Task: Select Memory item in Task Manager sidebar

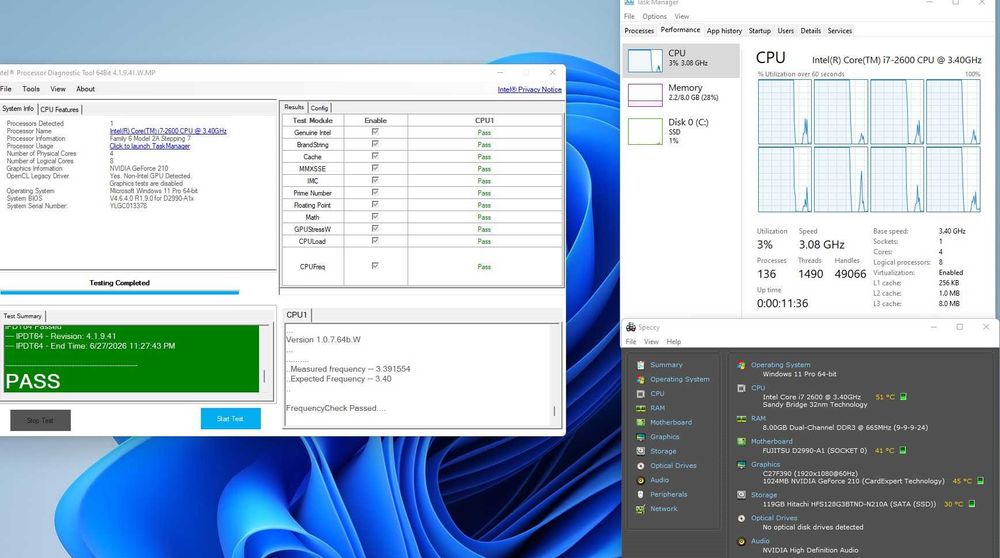Action: (x=681, y=94)
